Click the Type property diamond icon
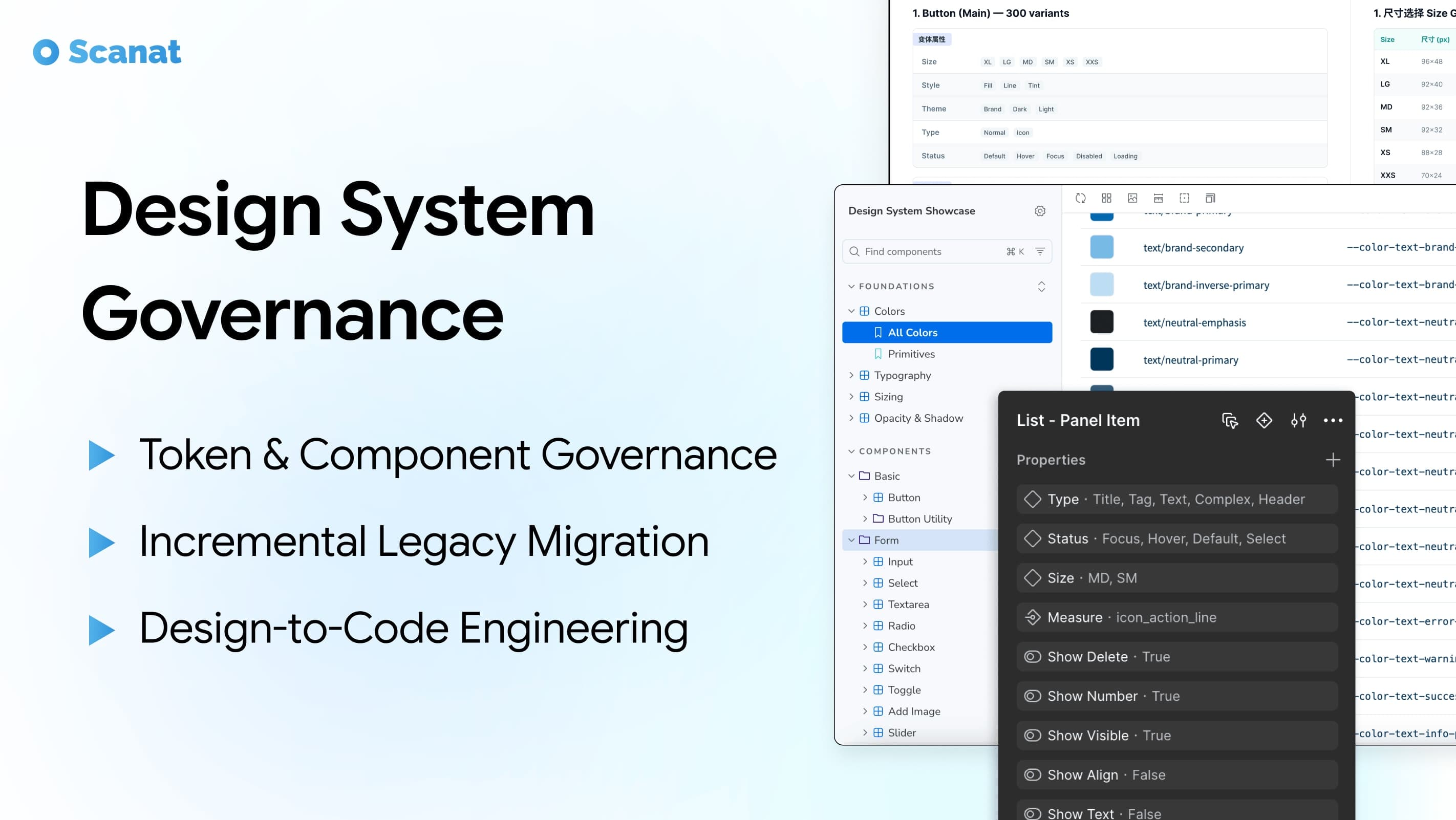Viewport: 1456px width, 820px height. [1032, 499]
